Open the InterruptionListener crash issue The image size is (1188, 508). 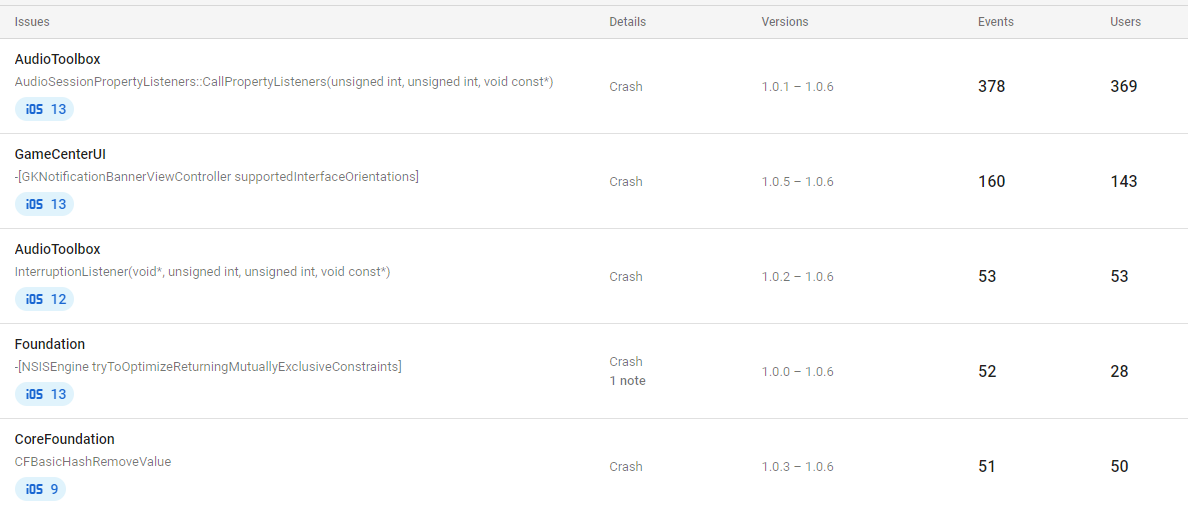pos(202,271)
